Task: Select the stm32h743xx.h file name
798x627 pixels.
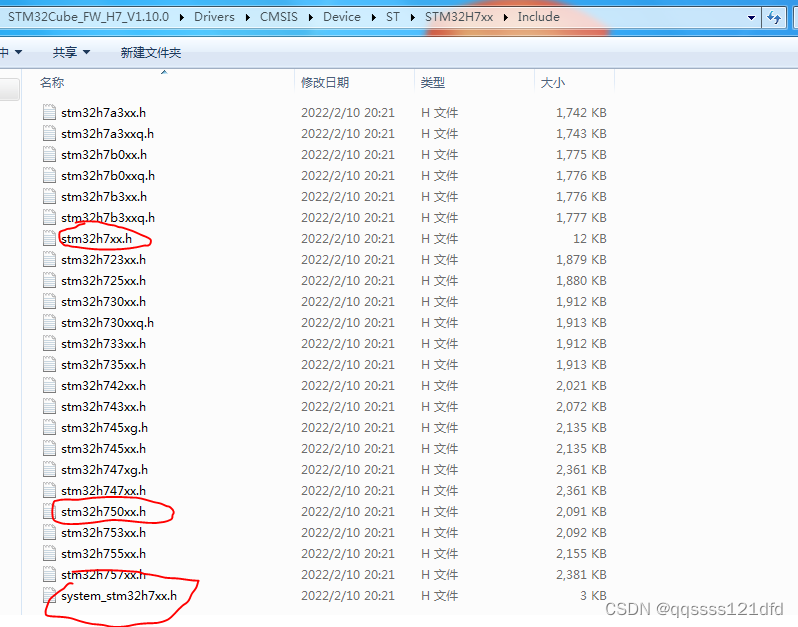Action: coord(103,407)
